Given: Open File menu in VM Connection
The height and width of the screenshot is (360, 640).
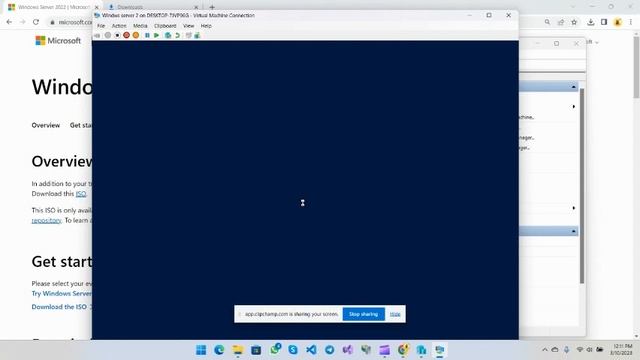Looking at the screenshot, I should pos(101,26).
